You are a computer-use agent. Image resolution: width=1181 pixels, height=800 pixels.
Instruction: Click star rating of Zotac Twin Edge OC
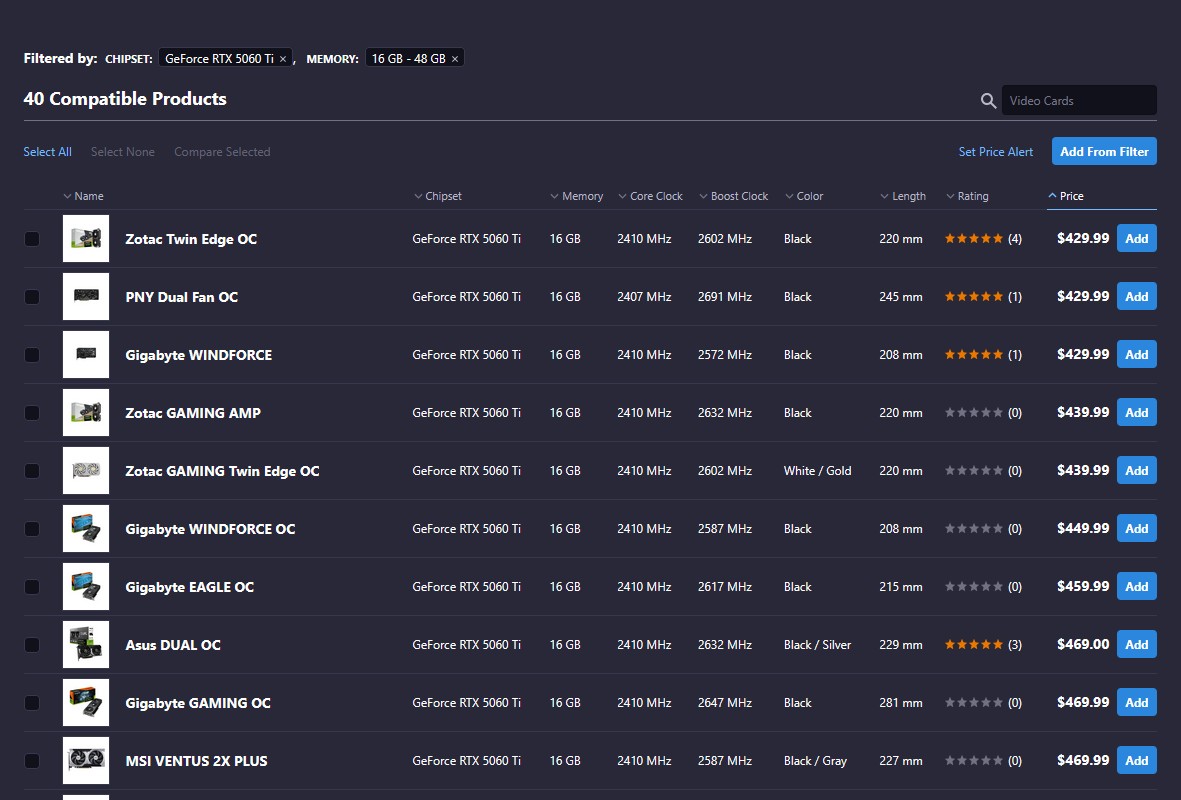click(974, 239)
